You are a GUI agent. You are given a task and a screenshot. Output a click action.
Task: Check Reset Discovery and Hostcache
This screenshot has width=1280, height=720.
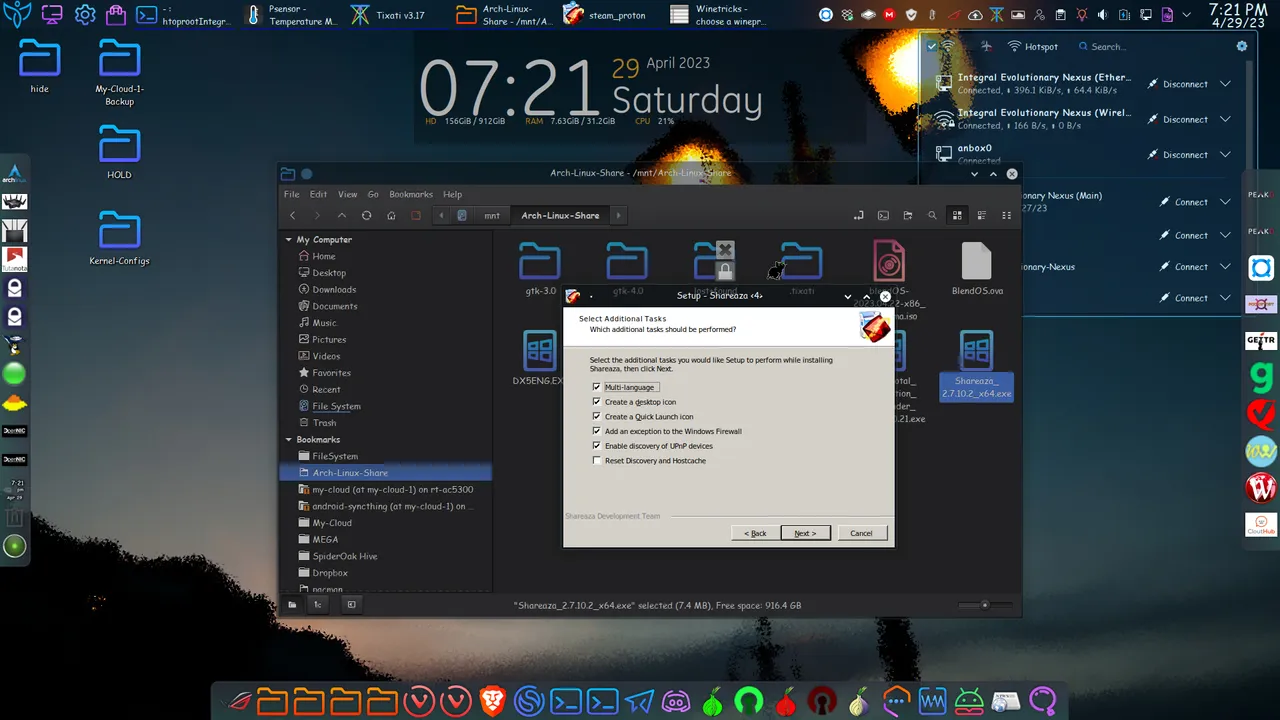tap(597, 461)
